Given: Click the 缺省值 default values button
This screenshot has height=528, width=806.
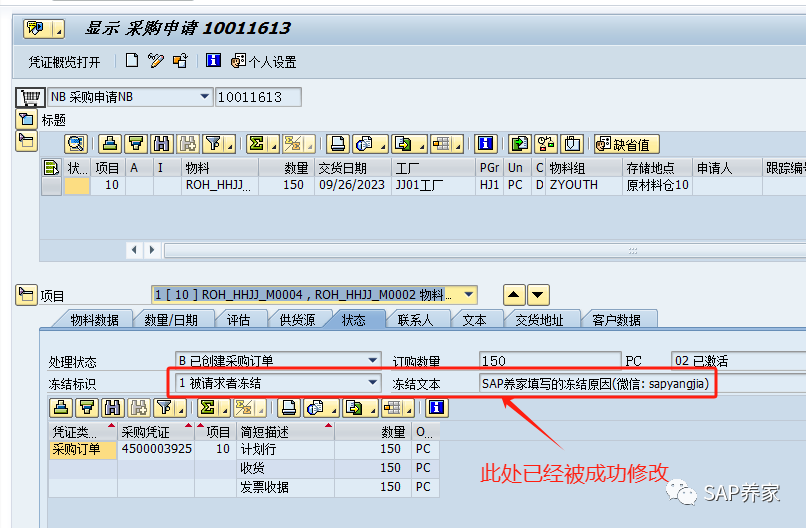Looking at the screenshot, I should click(627, 144).
